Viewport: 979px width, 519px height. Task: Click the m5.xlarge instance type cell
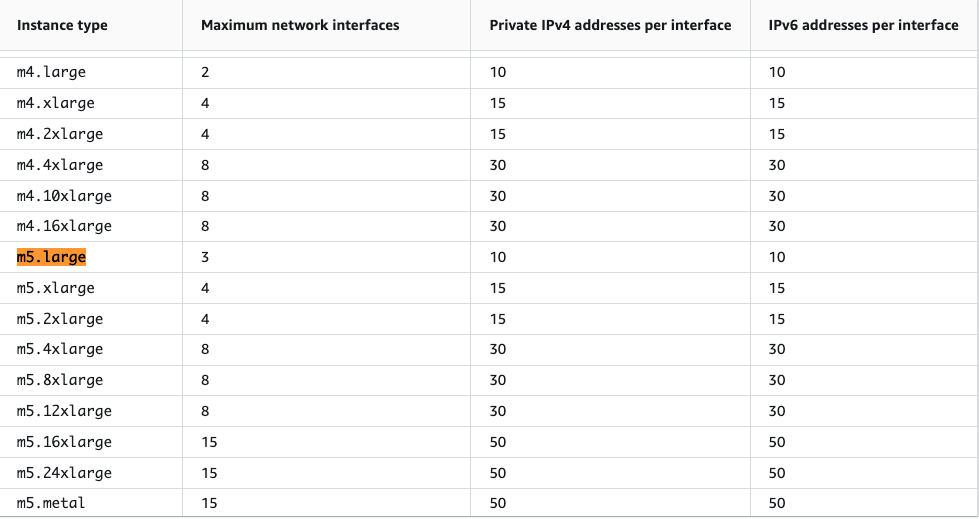56,289
